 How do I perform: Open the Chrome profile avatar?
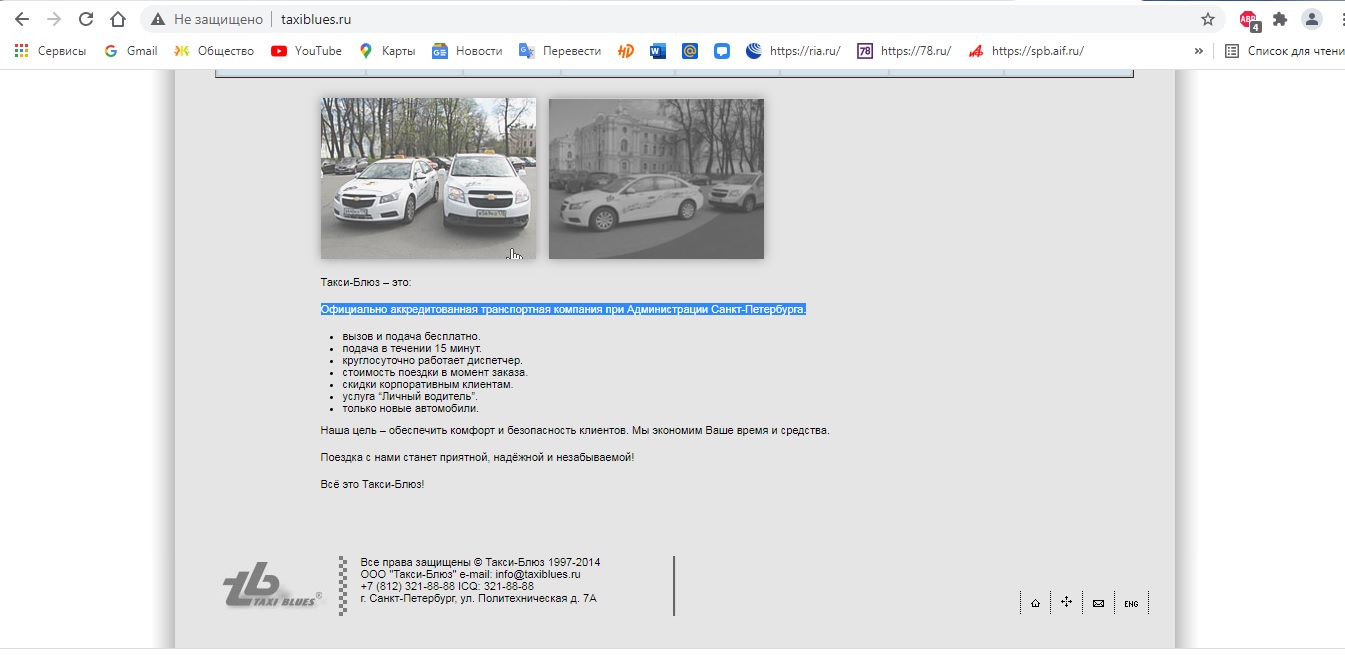1311,19
